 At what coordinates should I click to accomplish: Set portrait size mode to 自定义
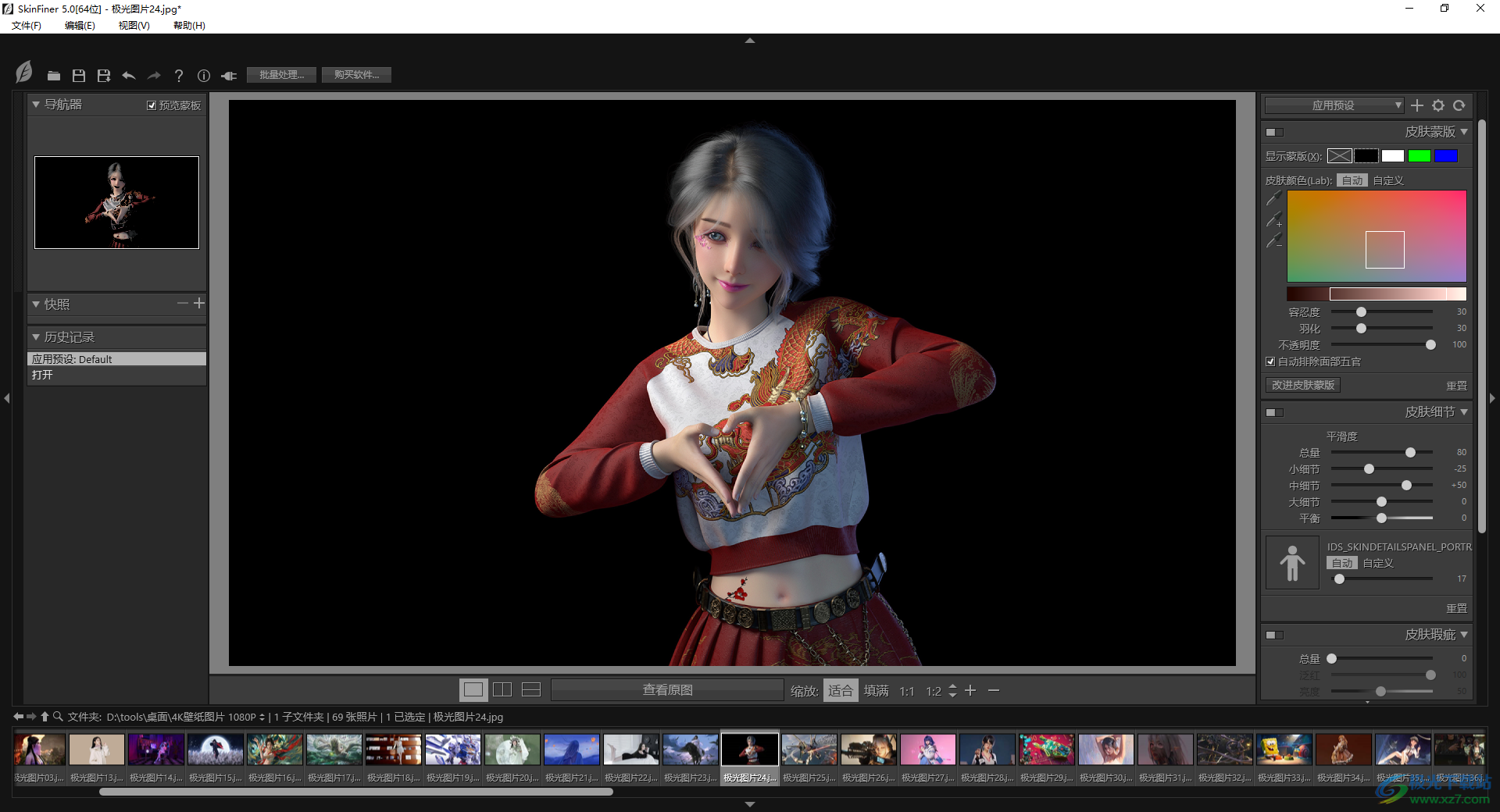(x=1378, y=563)
